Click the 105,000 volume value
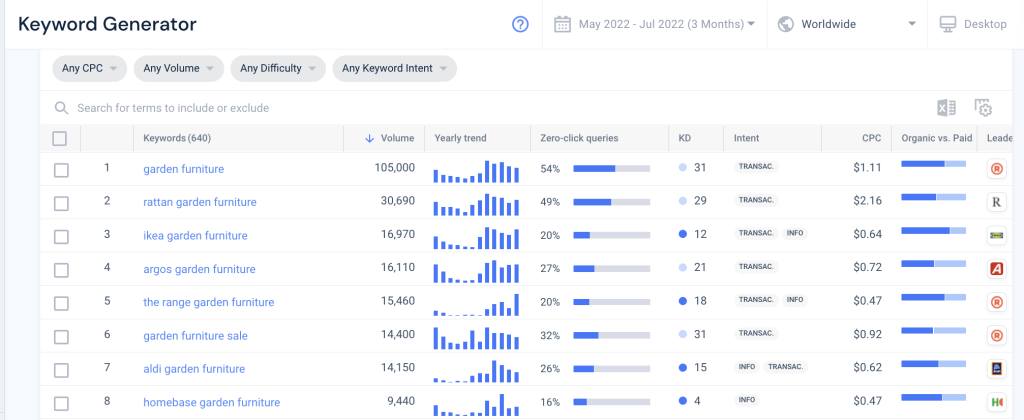This screenshot has height=420, width=1024. point(394,168)
